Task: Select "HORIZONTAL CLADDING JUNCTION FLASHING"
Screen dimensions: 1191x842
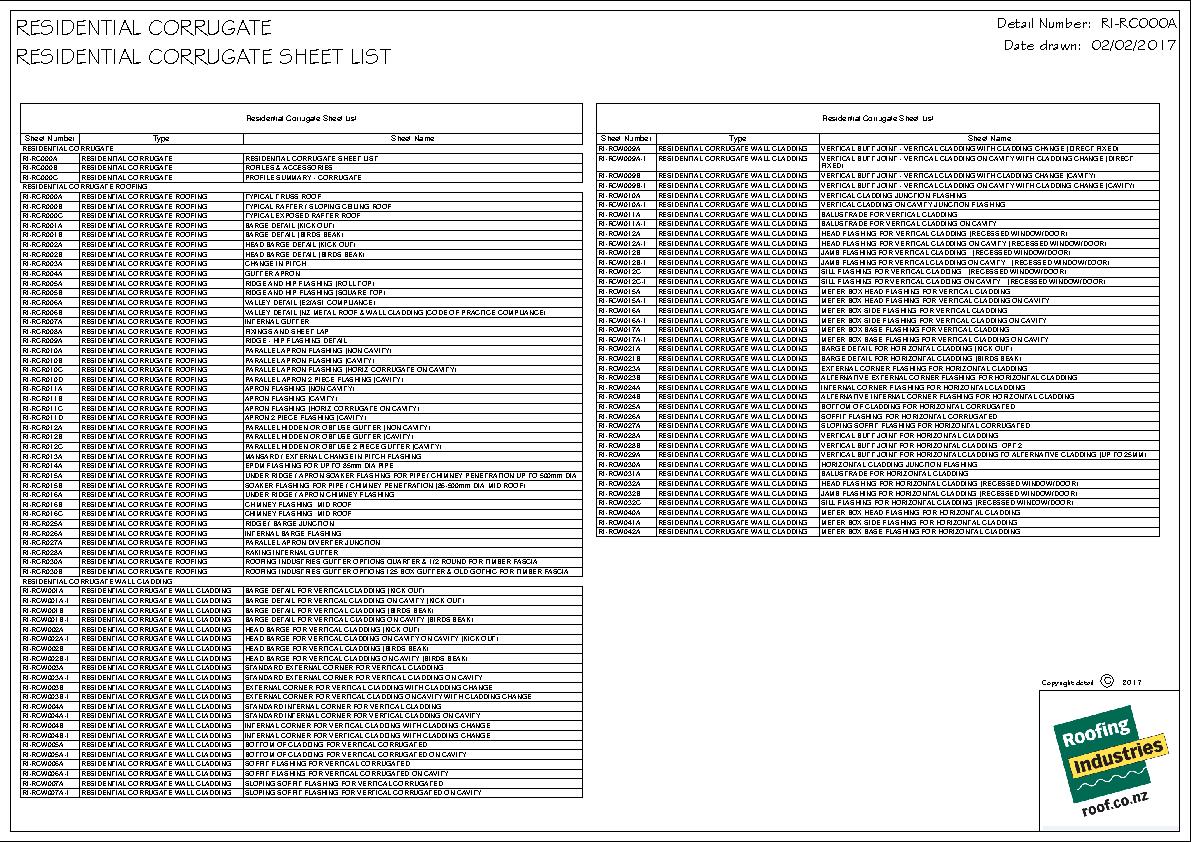Action: point(899,464)
